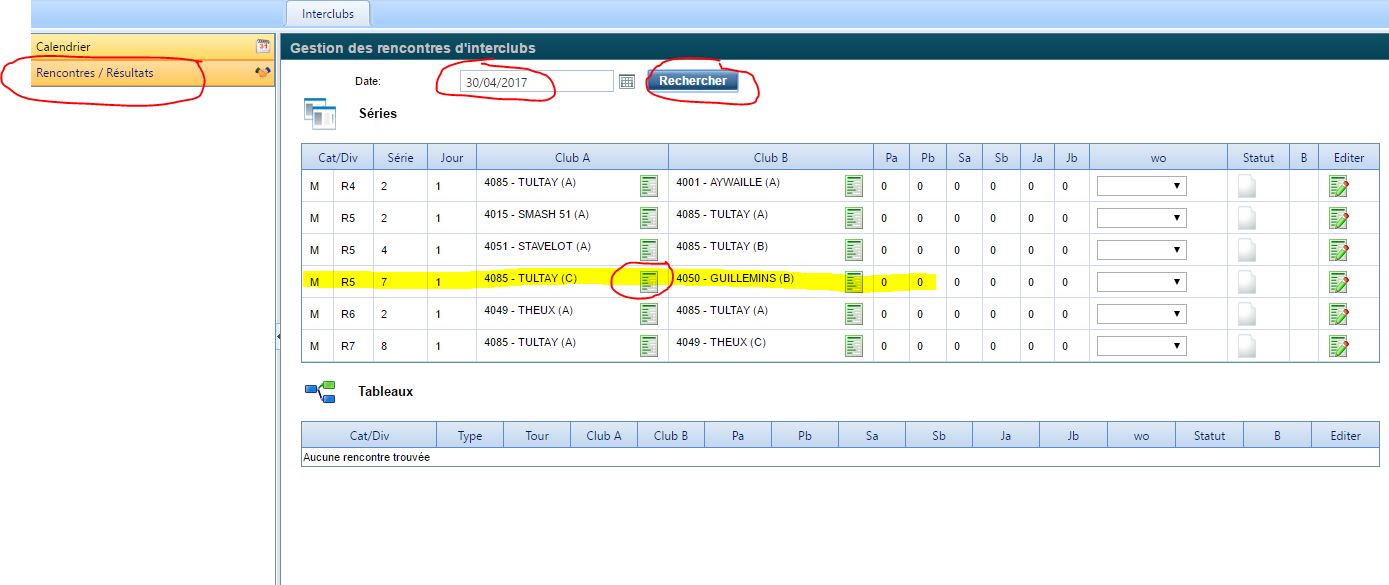1389x585 pixels.
Task: Edit the SMASH 51 vs TULTAY match
Action: tap(1339, 218)
